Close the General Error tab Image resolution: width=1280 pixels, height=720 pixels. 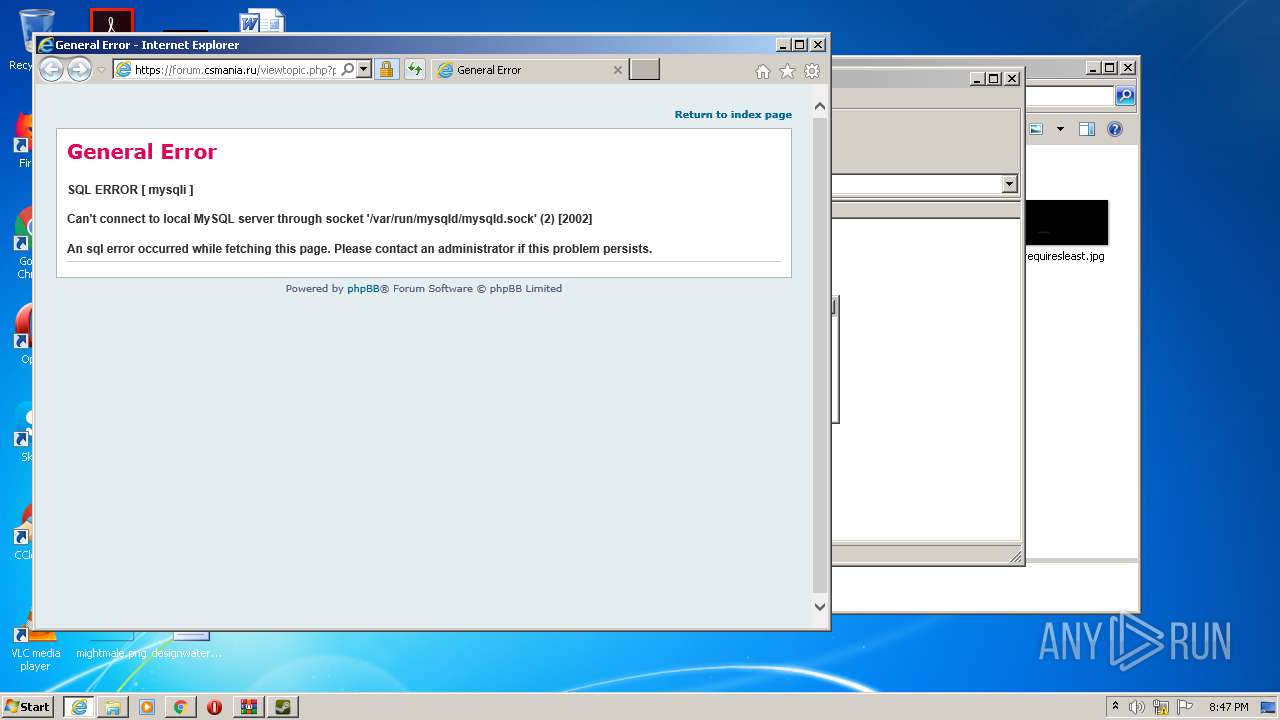tap(617, 70)
